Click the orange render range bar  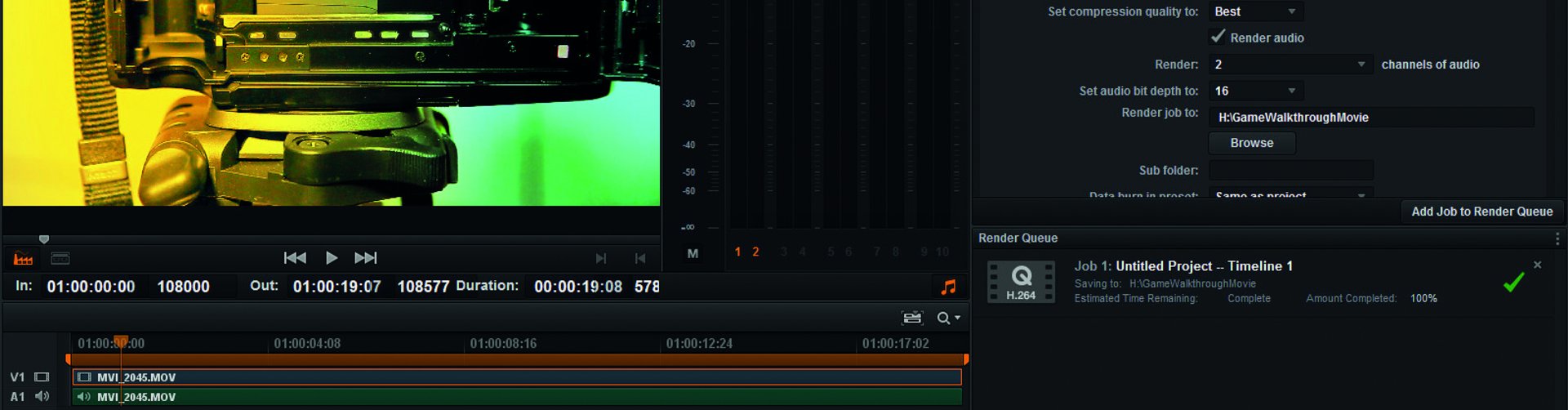pyautogui.click(x=517, y=359)
